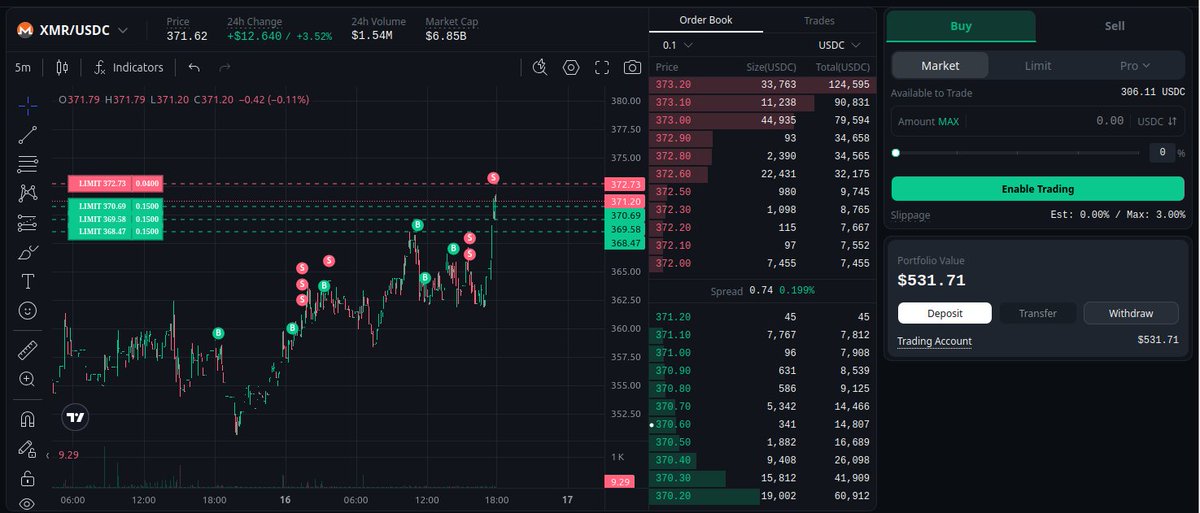The width and height of the screenshot is (1200, 513).
Task: Expand the Pro order types dropdown
Action: (x=1135, y=65)
